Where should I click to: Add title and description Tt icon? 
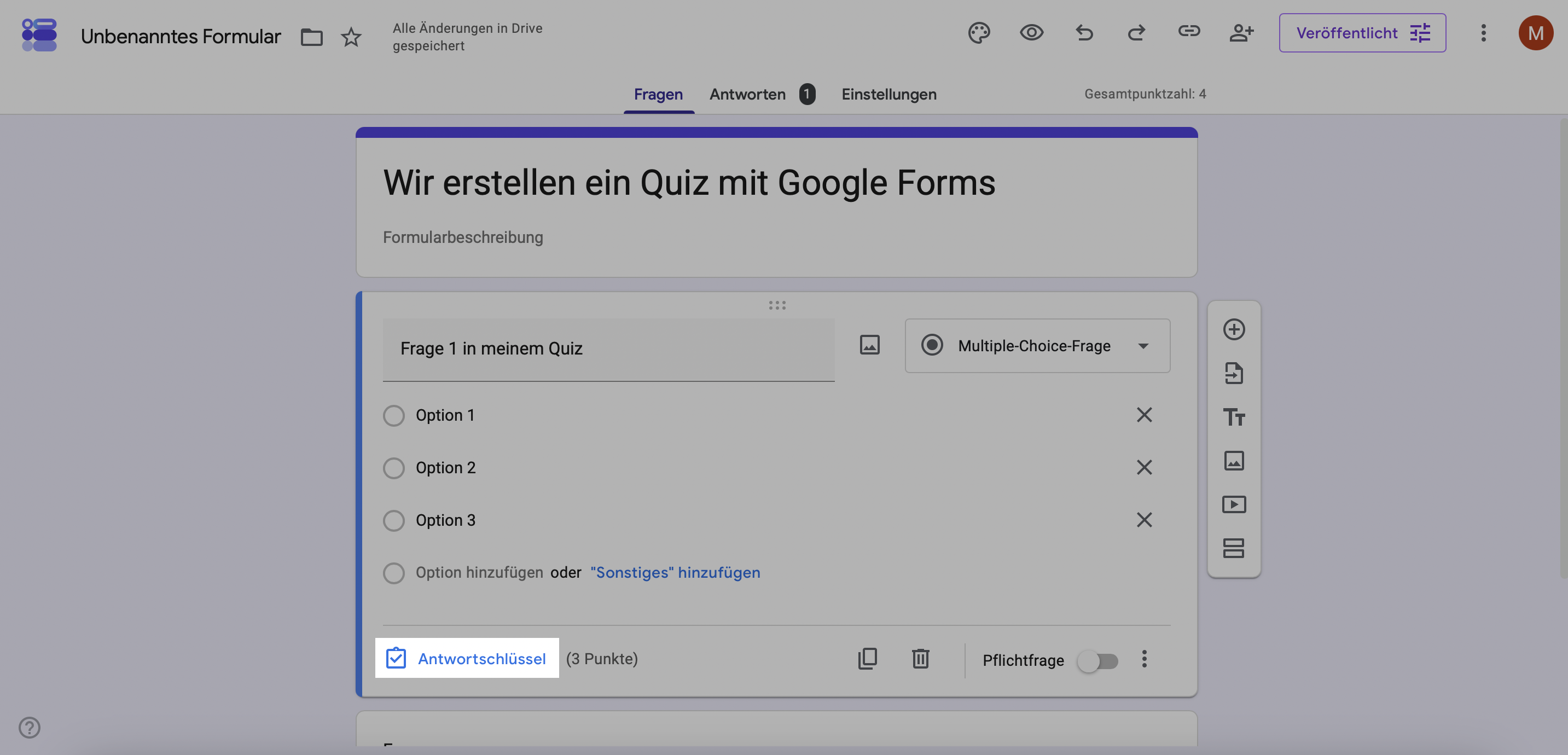(x=1233, y=417)
